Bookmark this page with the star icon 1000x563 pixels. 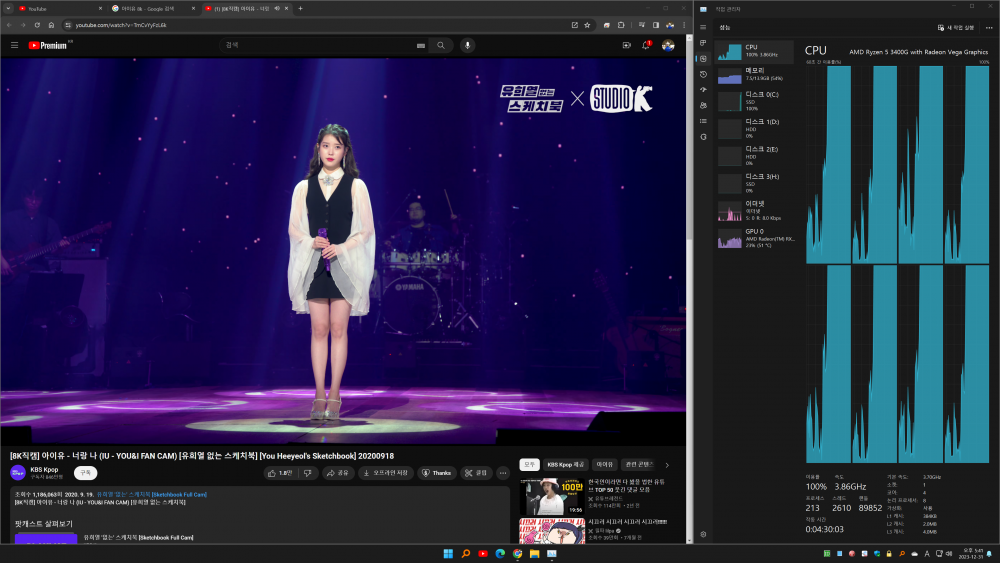coord(588,25)
